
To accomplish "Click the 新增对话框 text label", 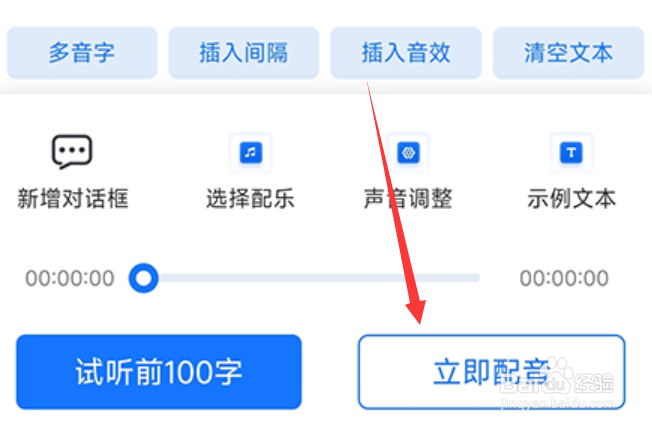I will [x=73, y=198].
